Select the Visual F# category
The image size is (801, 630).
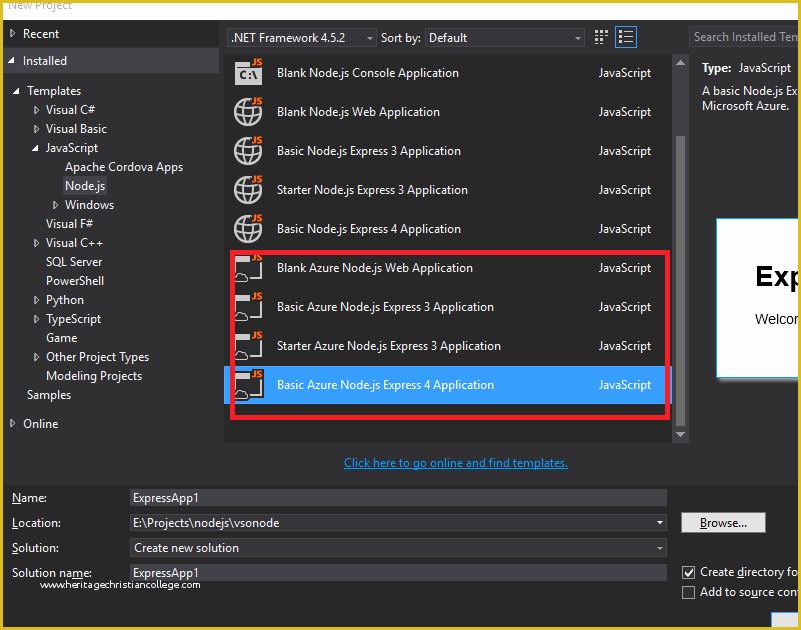coord(69,224)
